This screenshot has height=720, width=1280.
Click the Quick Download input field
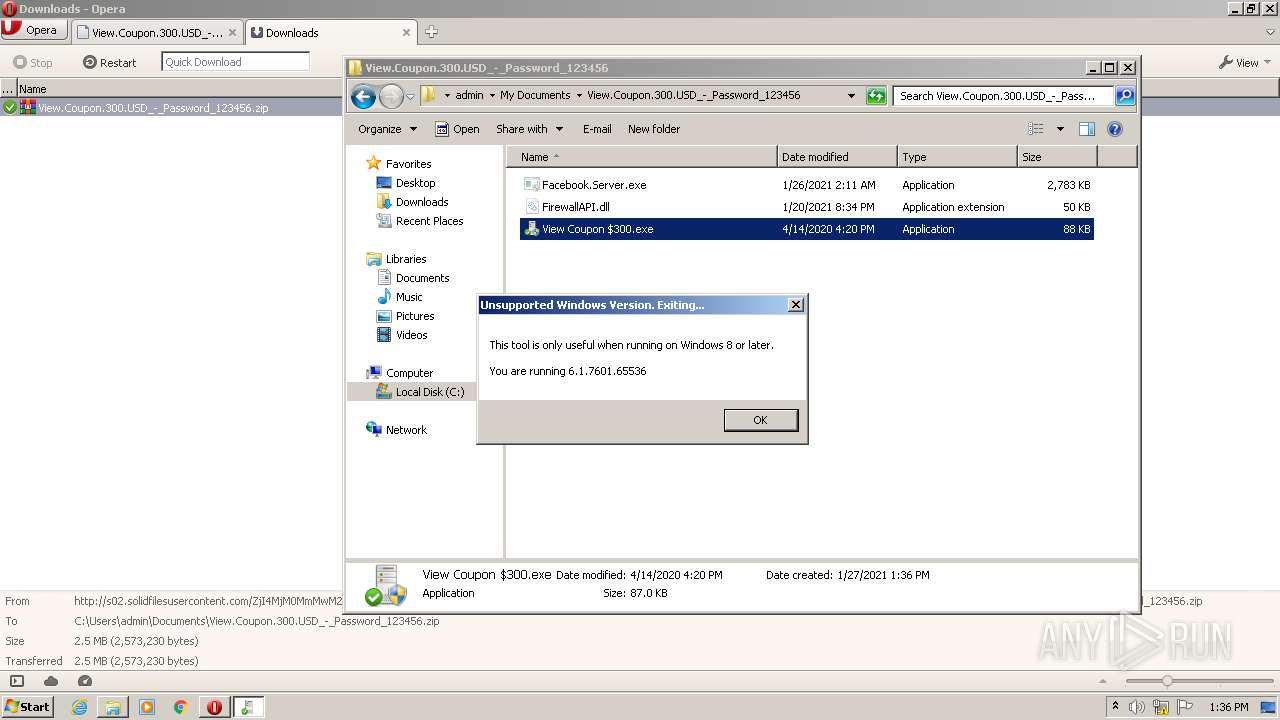click(235, 62)
